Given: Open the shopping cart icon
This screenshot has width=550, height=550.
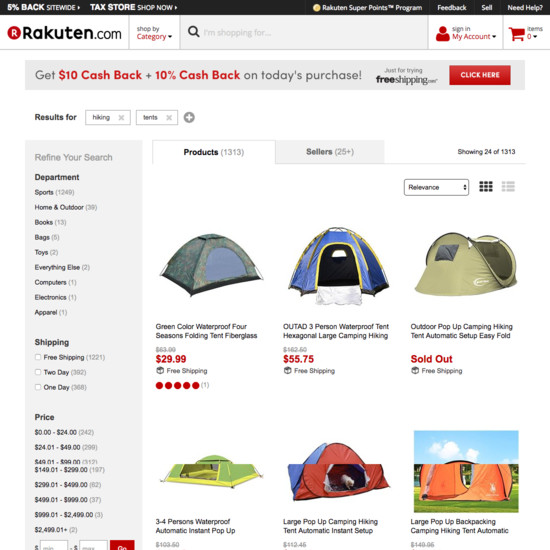Looking at the screenshot, I should coord(516,34).
